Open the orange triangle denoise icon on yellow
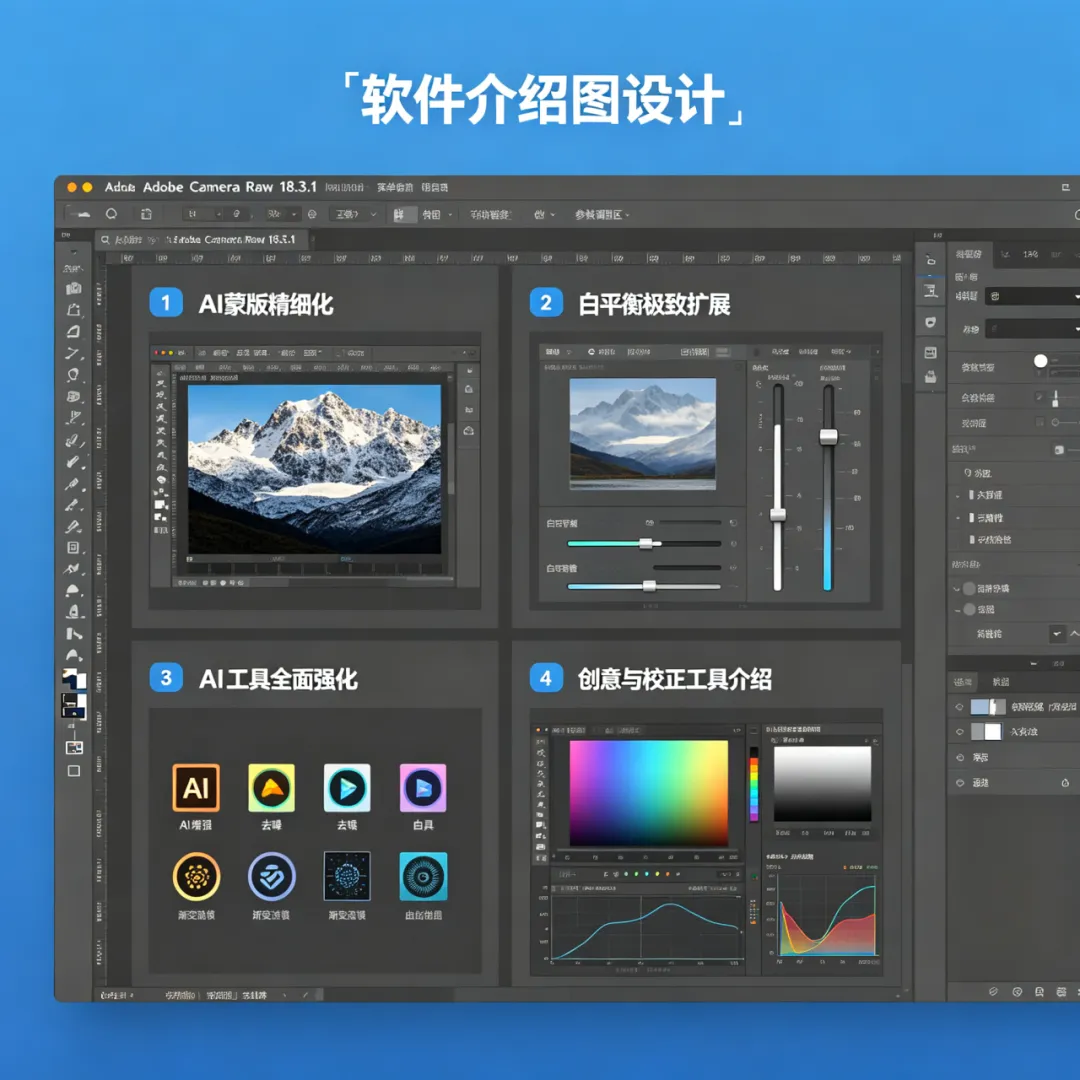Screen dimensions: 1080x1080 coord(271,788)
